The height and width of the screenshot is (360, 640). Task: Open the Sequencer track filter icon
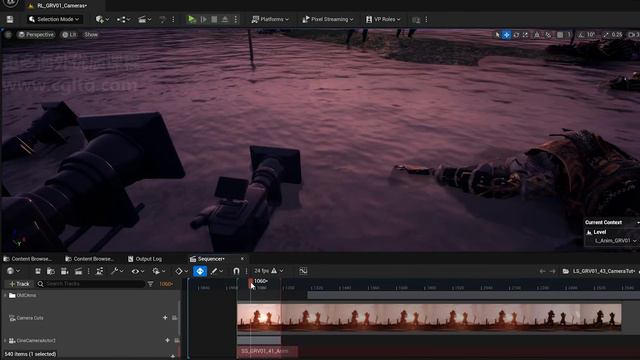pyautogui.click(x=150, y=284)
